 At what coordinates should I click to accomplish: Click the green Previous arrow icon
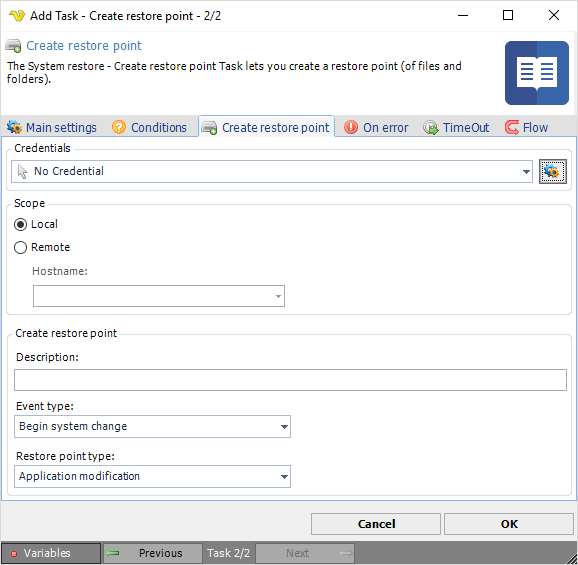[x=112, y=553]
